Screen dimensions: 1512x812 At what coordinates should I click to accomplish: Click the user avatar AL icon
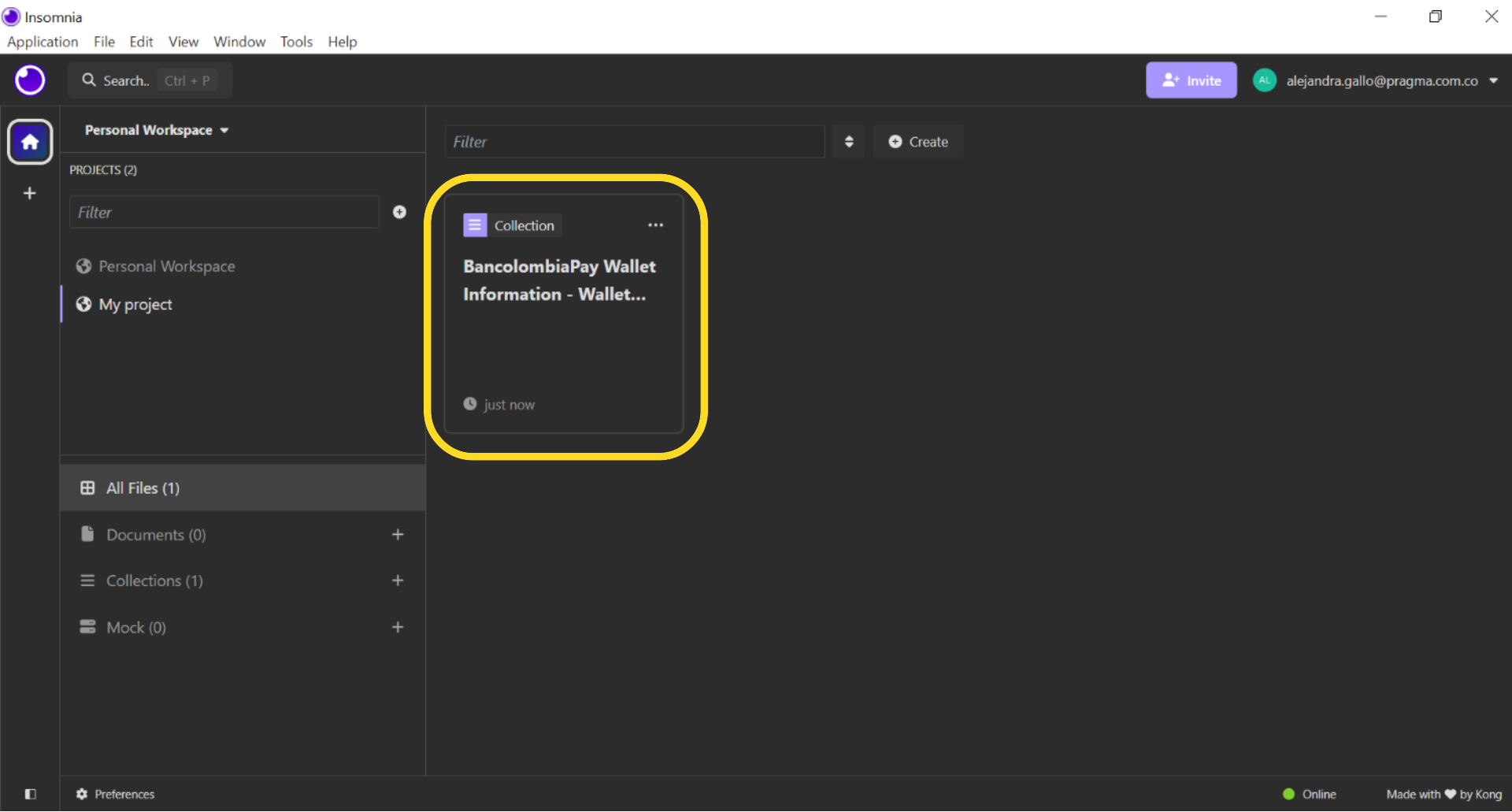pos(1265,80)
